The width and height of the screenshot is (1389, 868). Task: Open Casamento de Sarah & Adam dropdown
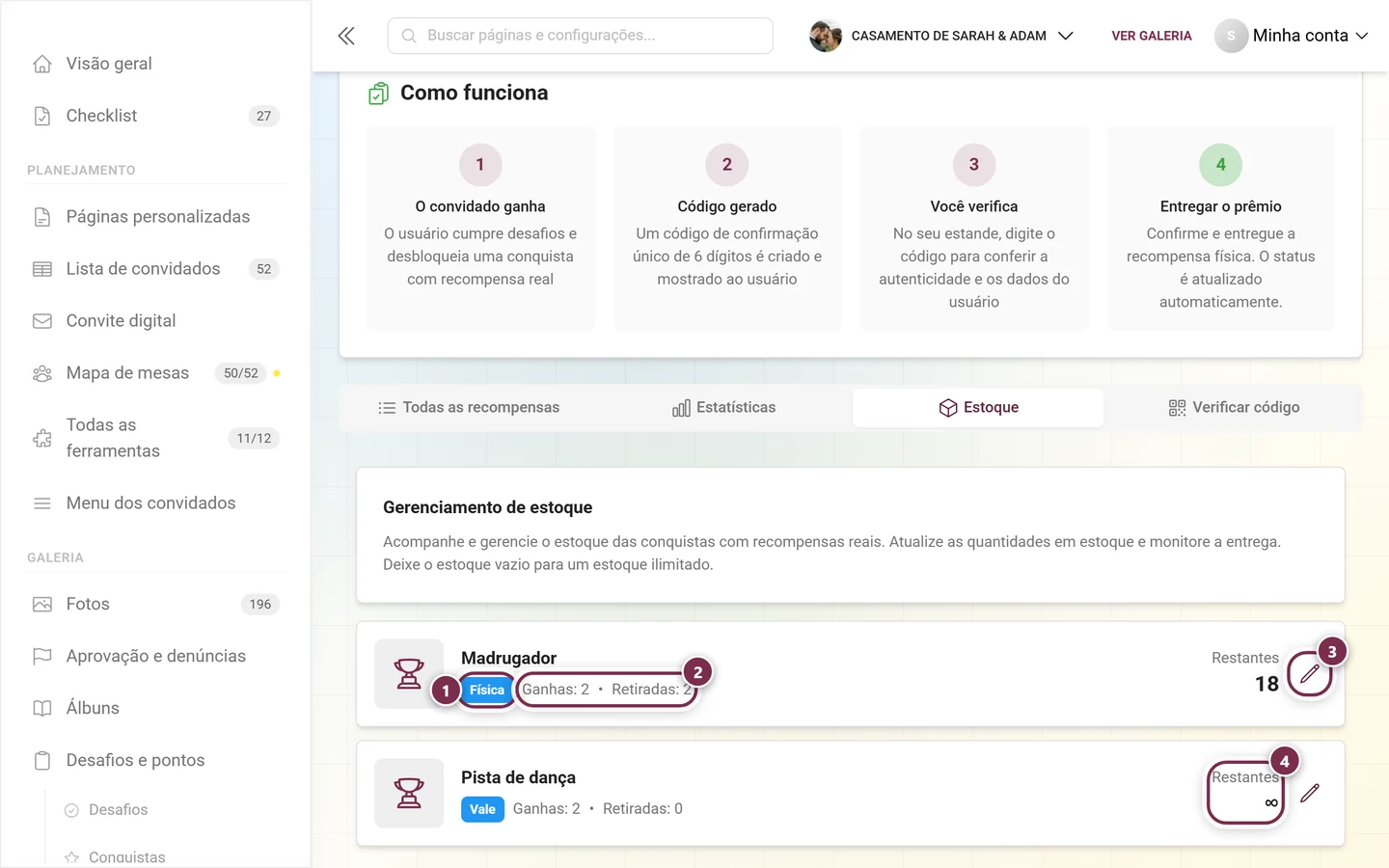click(x=942, y=36)
